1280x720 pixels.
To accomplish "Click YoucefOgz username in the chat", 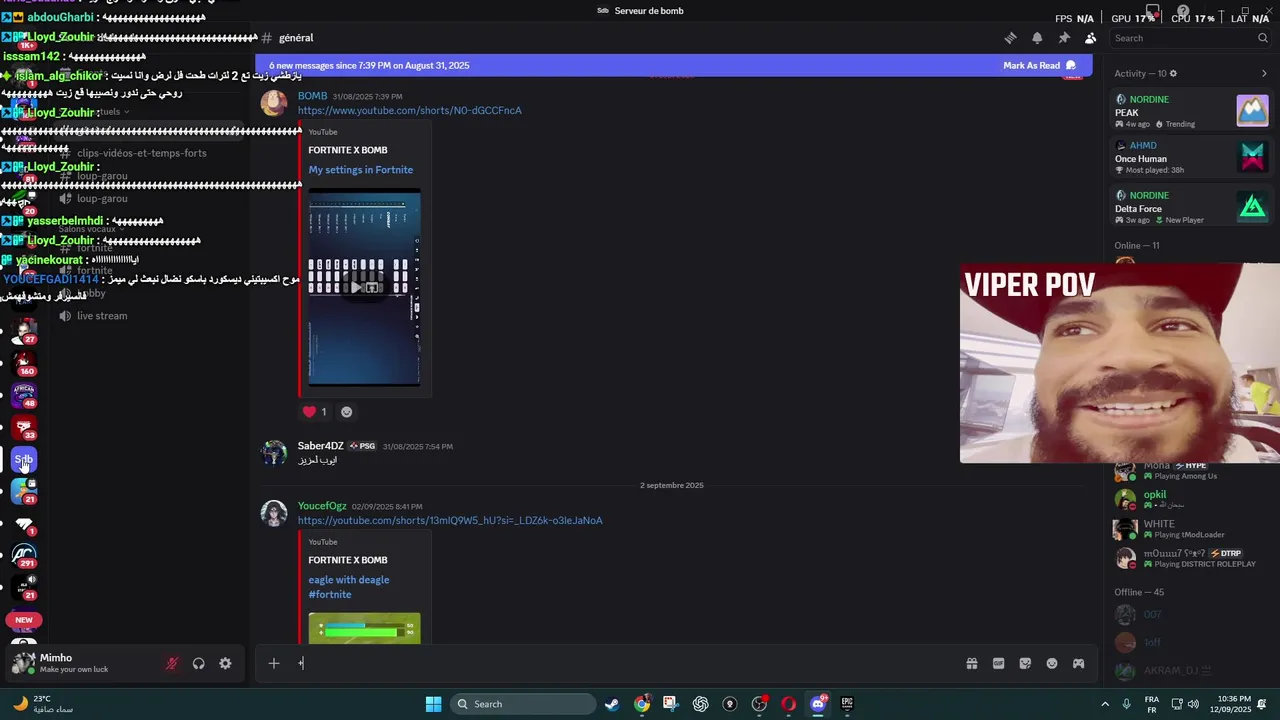I will (322, 506).
